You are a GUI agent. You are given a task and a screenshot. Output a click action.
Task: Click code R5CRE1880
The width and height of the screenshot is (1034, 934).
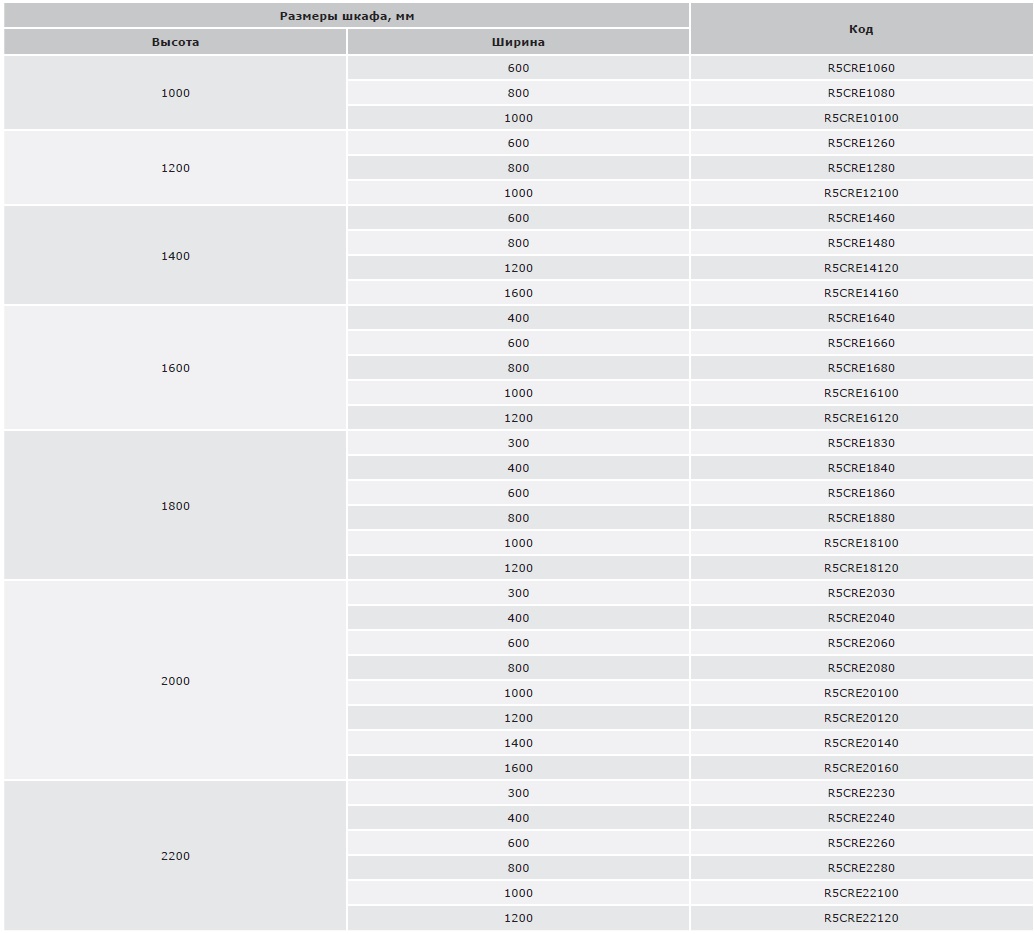[861, 518]
